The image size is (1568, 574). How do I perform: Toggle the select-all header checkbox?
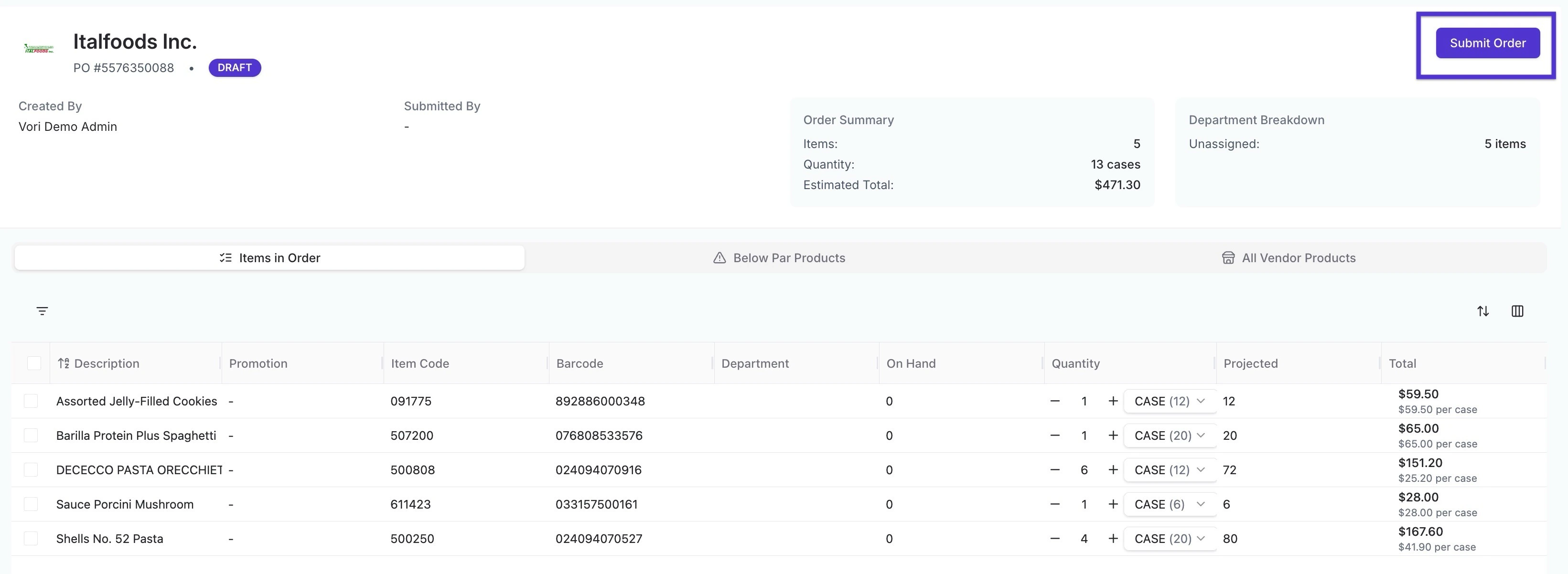pos(34,363)
